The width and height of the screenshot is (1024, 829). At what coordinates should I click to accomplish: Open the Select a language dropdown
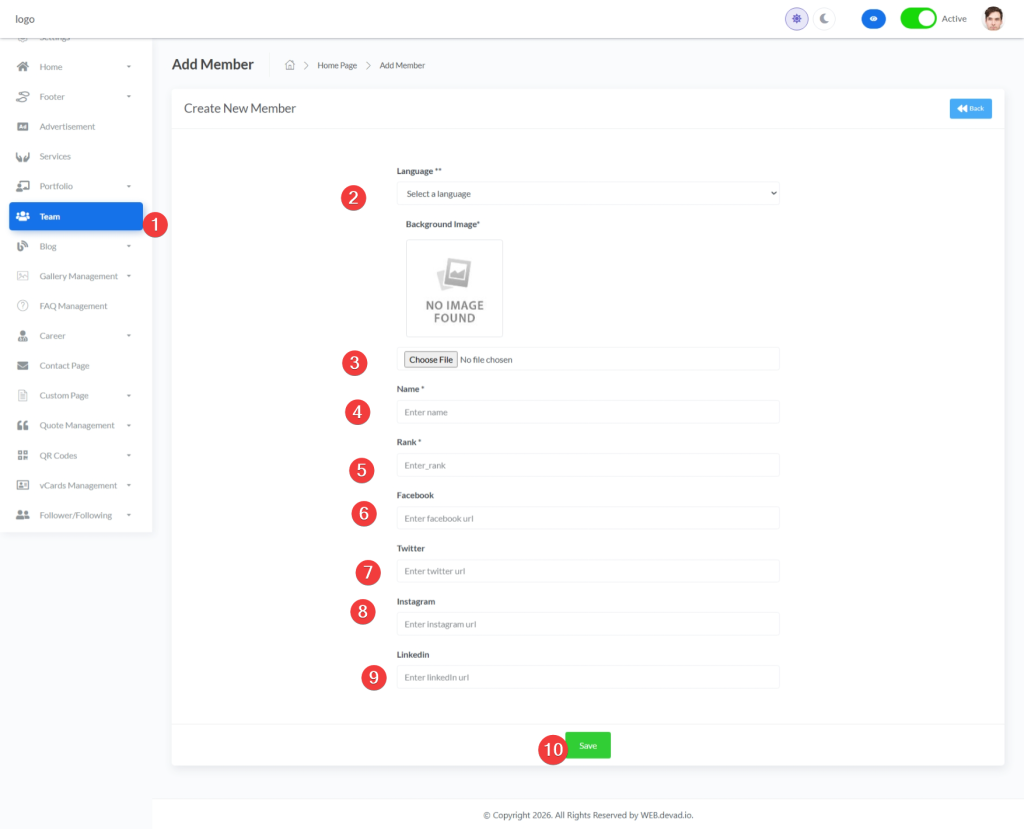click(587, 194)
